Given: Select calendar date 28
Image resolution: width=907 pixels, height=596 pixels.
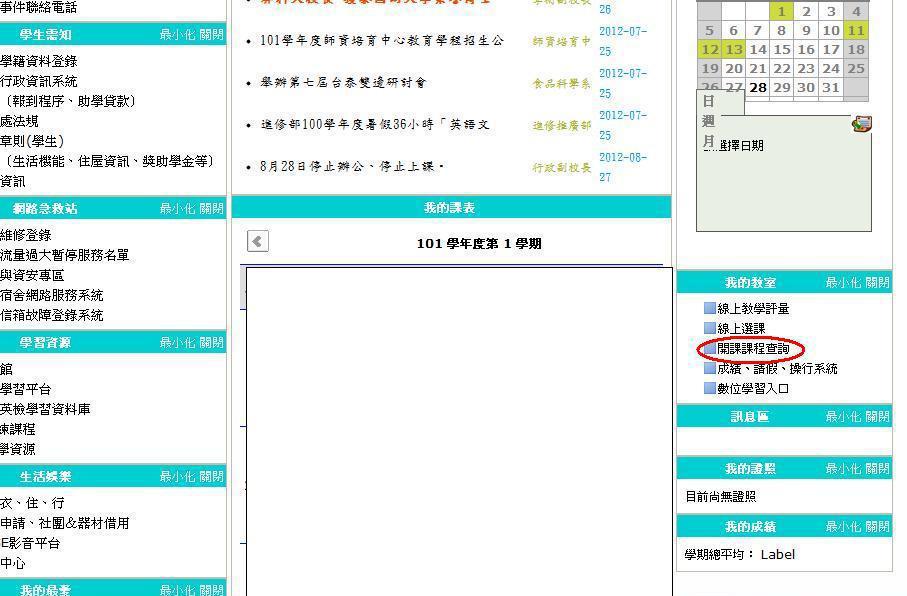Looking at the screenshot, I should point(758,87).
